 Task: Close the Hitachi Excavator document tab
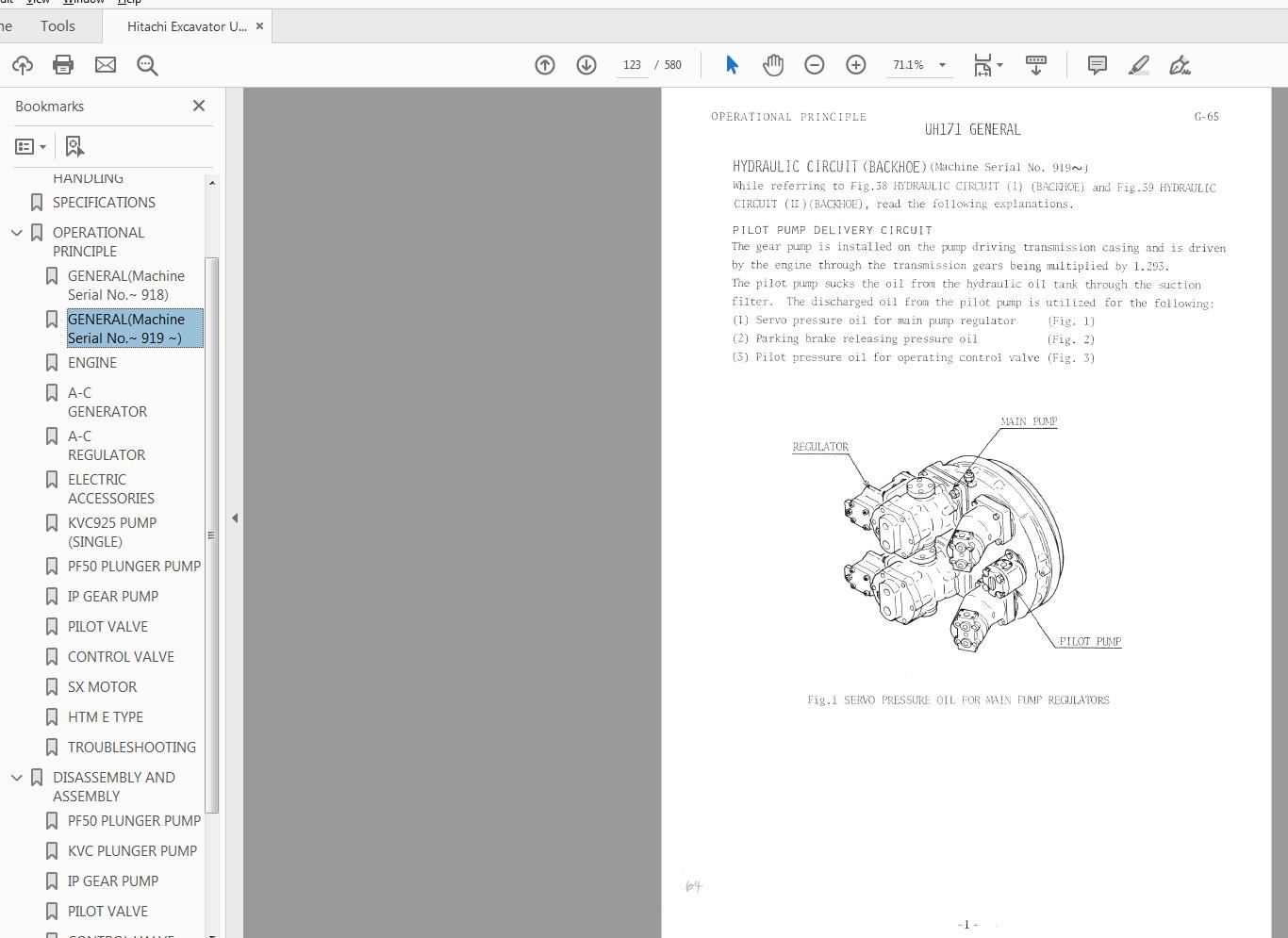coord(259,26)
